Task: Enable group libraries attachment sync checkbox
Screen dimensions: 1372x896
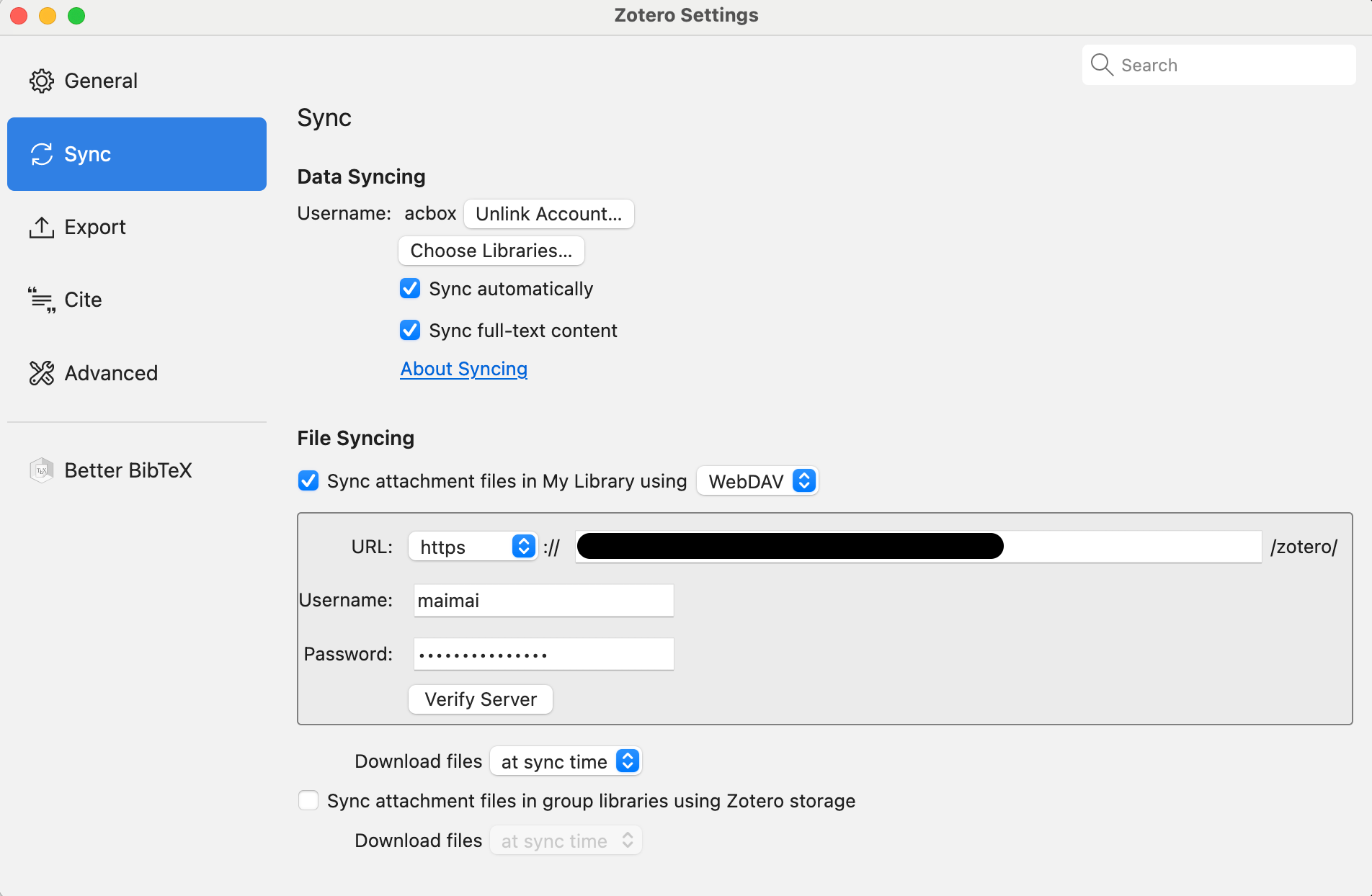Action: [308, 801]
